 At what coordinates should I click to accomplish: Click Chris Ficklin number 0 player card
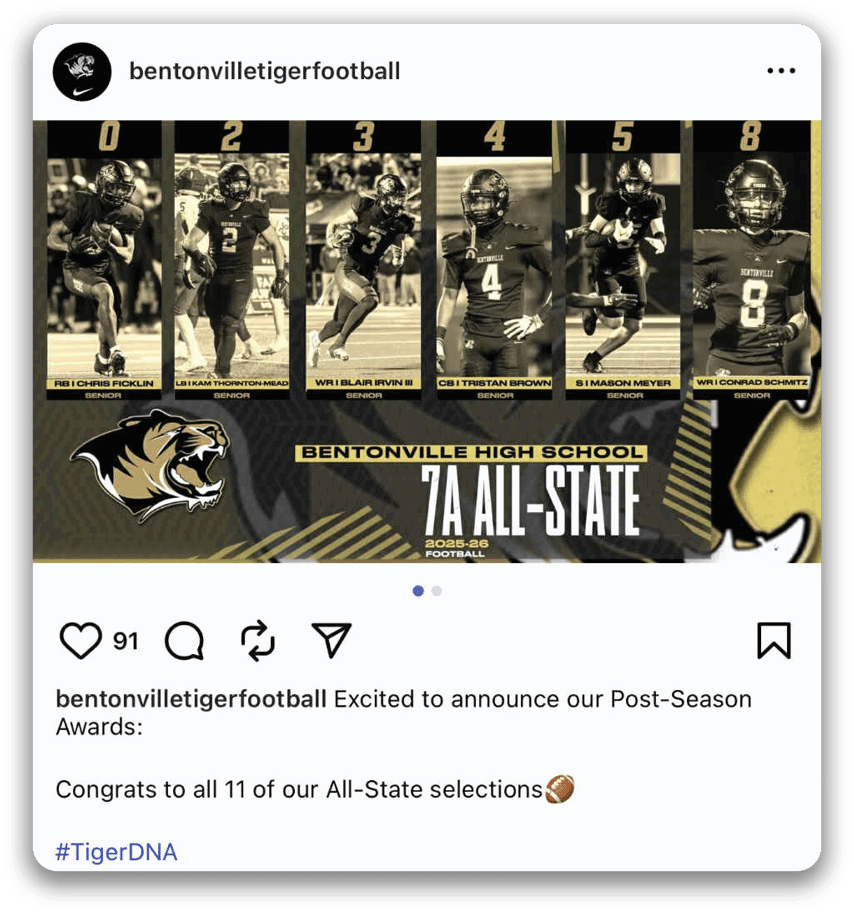(104, 260)
